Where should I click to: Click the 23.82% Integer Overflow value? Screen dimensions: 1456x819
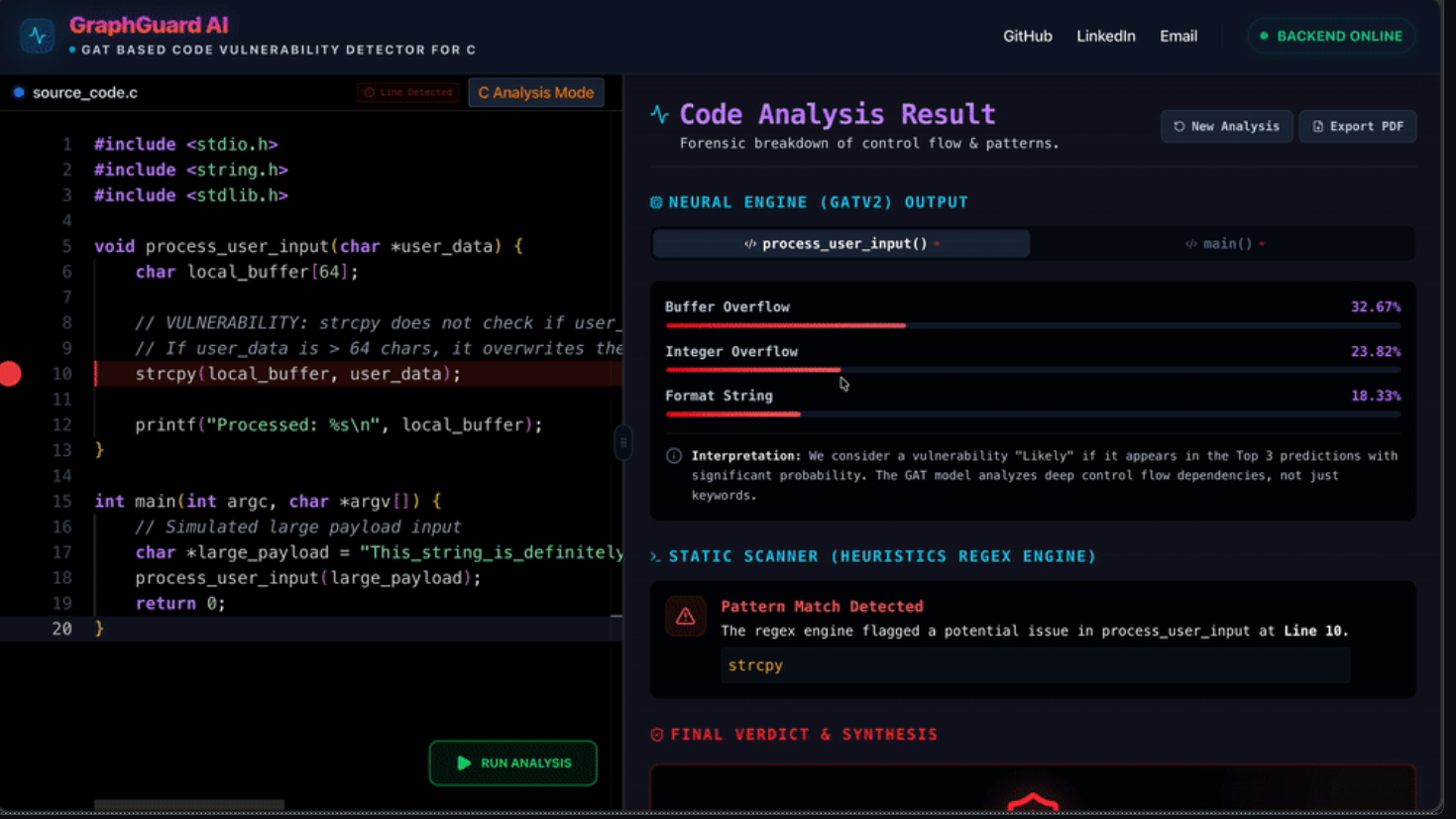[1376, 351]
